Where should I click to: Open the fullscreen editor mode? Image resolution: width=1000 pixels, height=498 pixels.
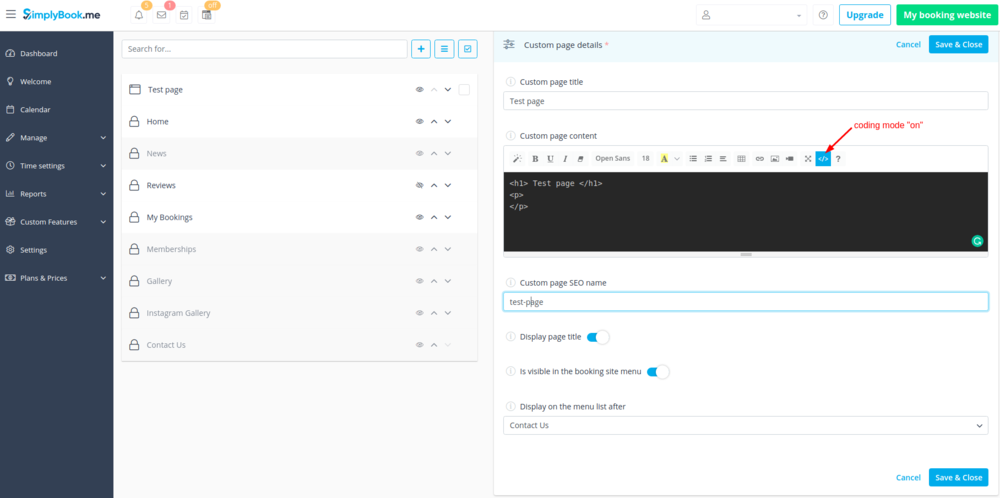[x=808, y=158]
